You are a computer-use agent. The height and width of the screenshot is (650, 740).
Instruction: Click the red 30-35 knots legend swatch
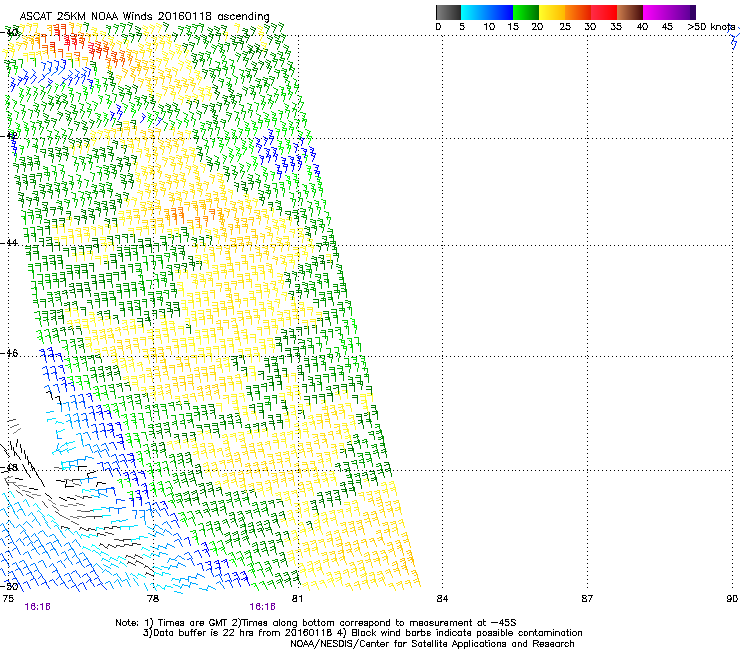pos(604,12)
